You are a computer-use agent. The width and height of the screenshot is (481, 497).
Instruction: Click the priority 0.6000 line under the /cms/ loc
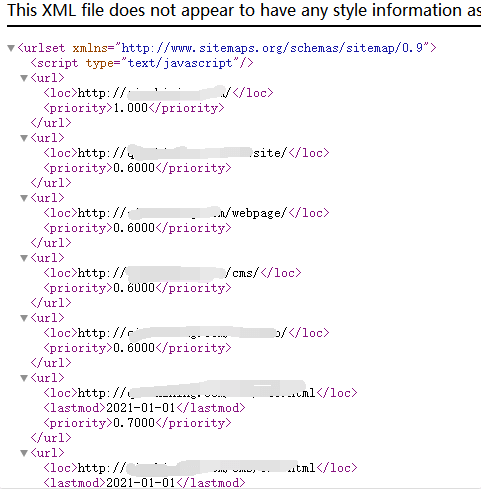[137, 288]
